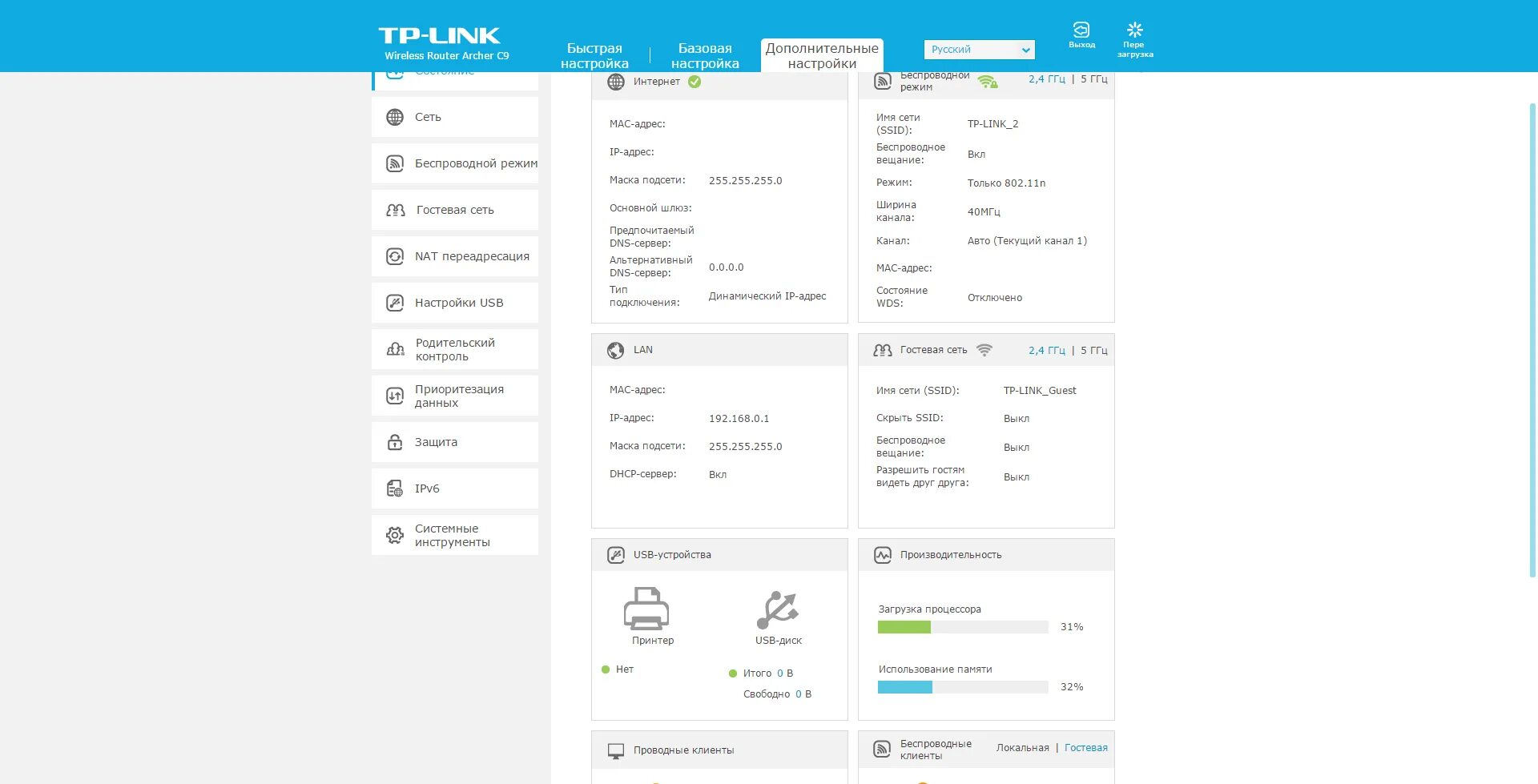Click the Интернет panel globe icon
The height and width of the screenshot is (784, 1538).
click(616, 82)
